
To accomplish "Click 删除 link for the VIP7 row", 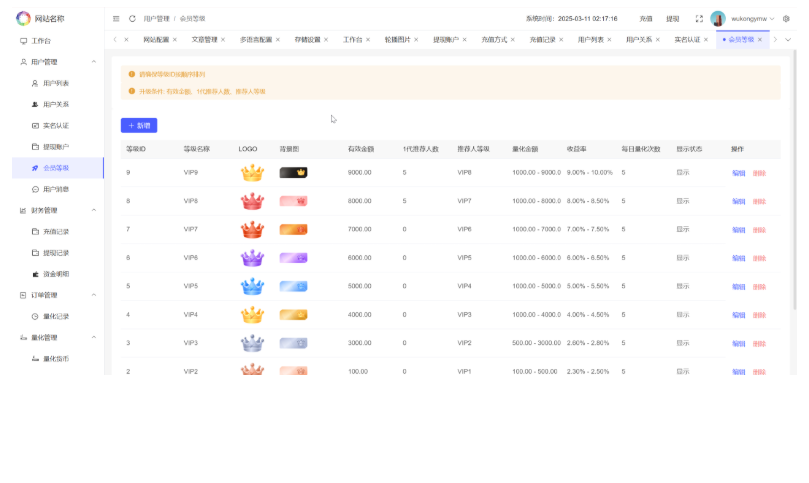I will (759, 229).
